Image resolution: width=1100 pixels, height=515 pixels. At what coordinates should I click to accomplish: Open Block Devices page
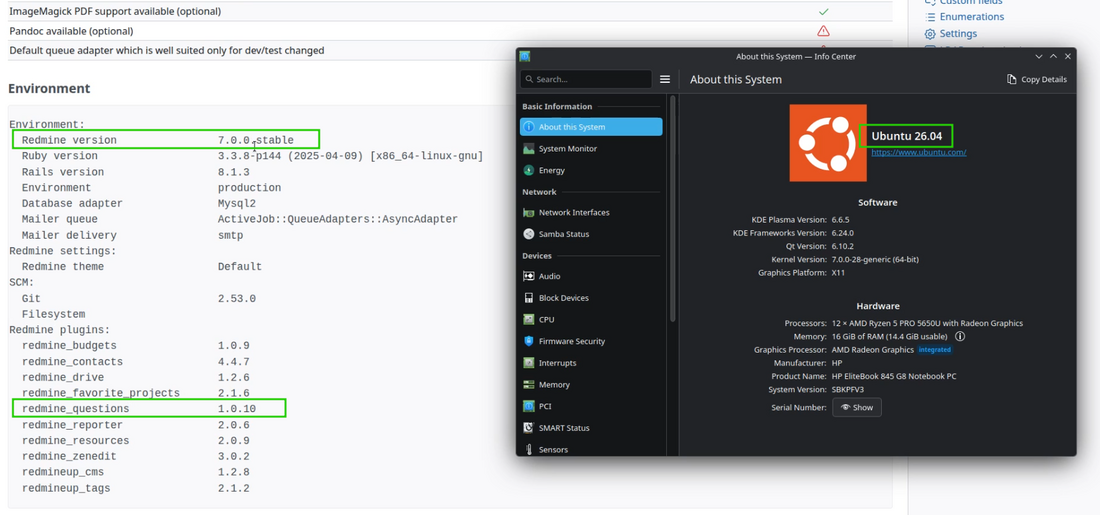point(591,298)
